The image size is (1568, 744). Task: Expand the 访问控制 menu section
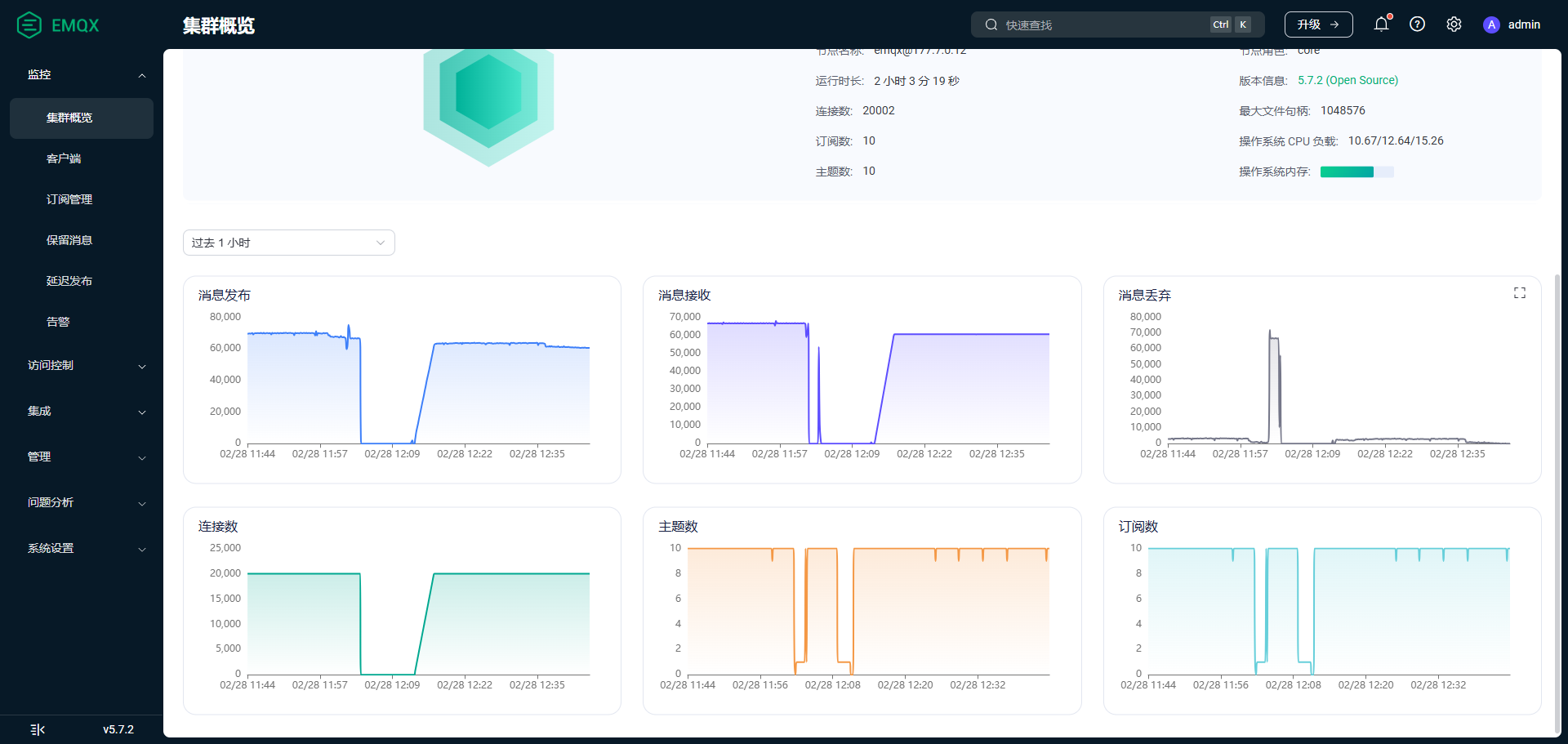[82, 366]
